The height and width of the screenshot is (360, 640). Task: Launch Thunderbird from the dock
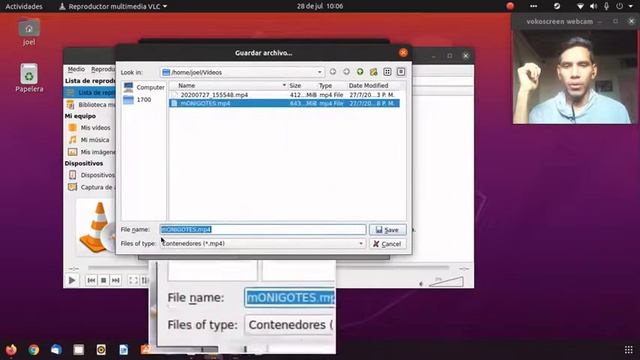point(56,350)
